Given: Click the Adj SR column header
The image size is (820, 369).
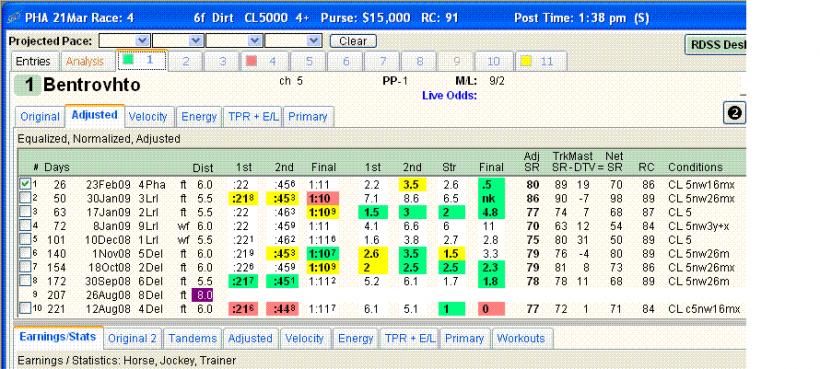Looking at the screenshot, I should click(x=532, y=162).
